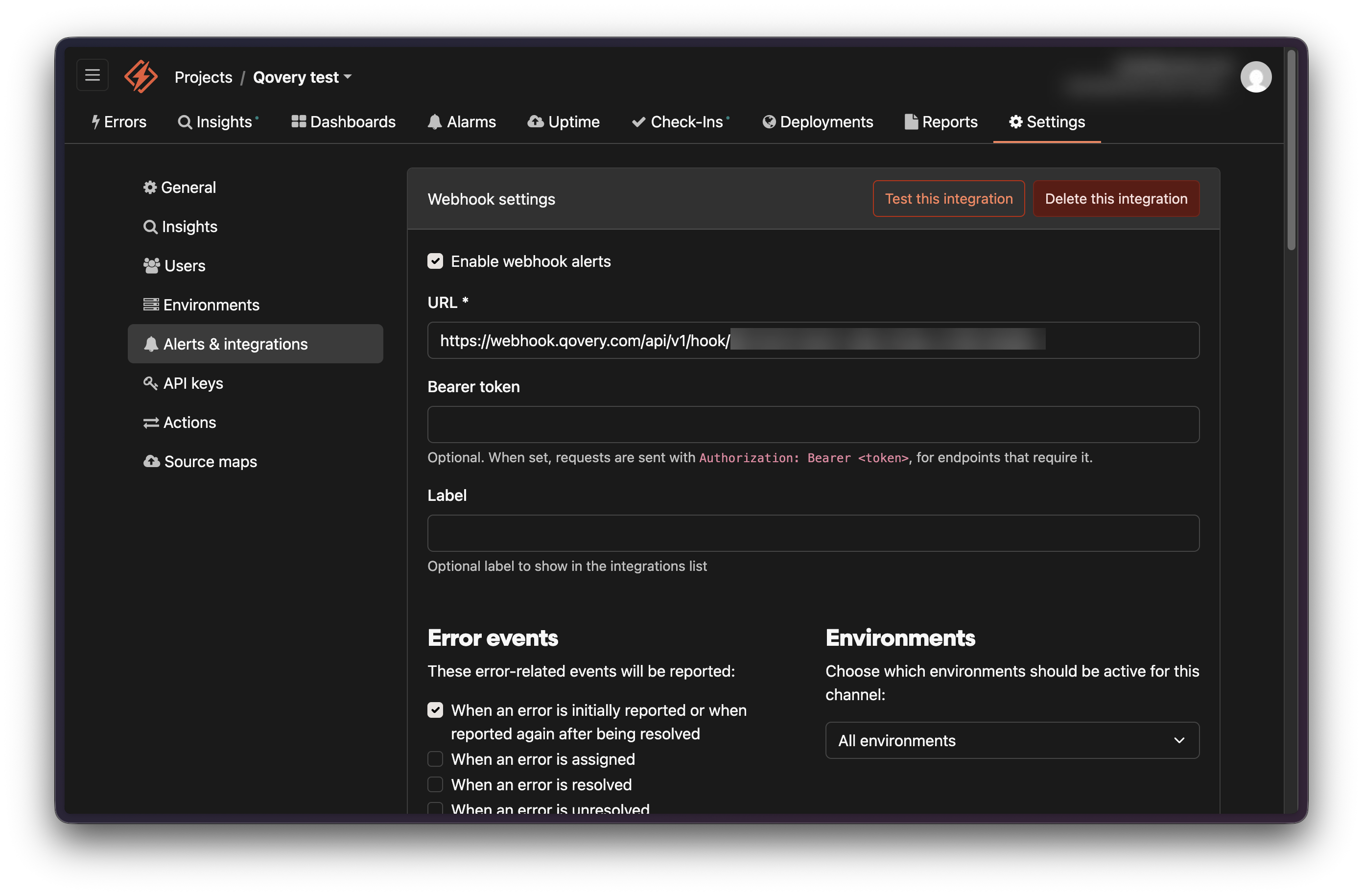Click the Honeybadger lightning logo
Screen dimensions: 1363x896
pyautogui.click(x=141, y=76)
